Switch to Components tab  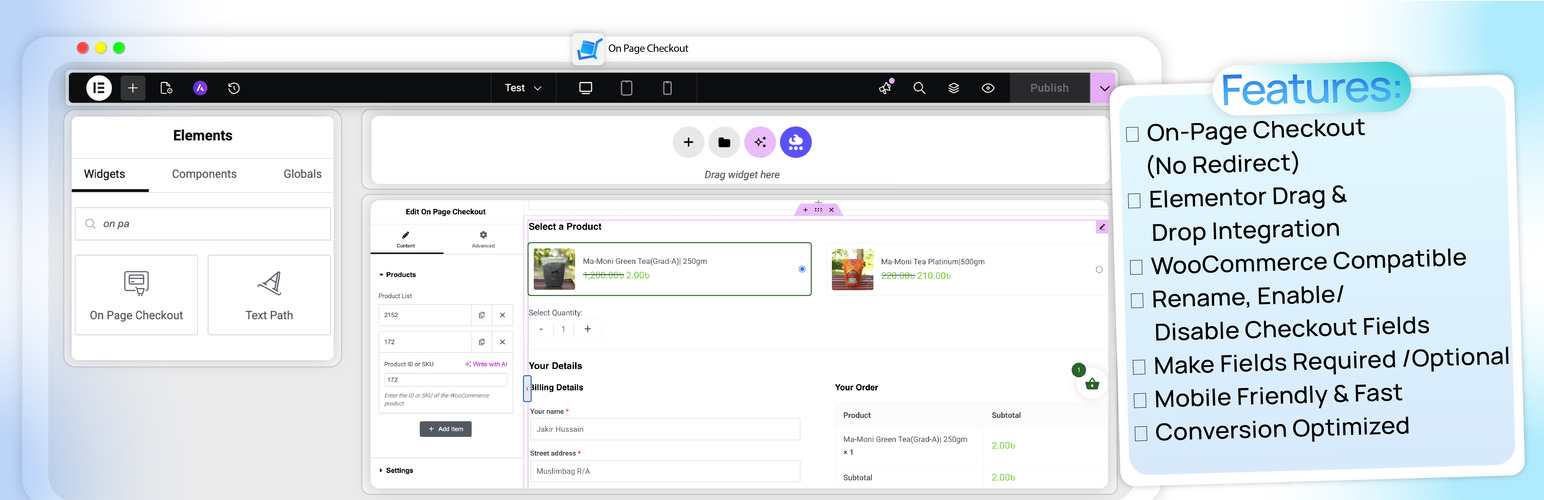204,174
